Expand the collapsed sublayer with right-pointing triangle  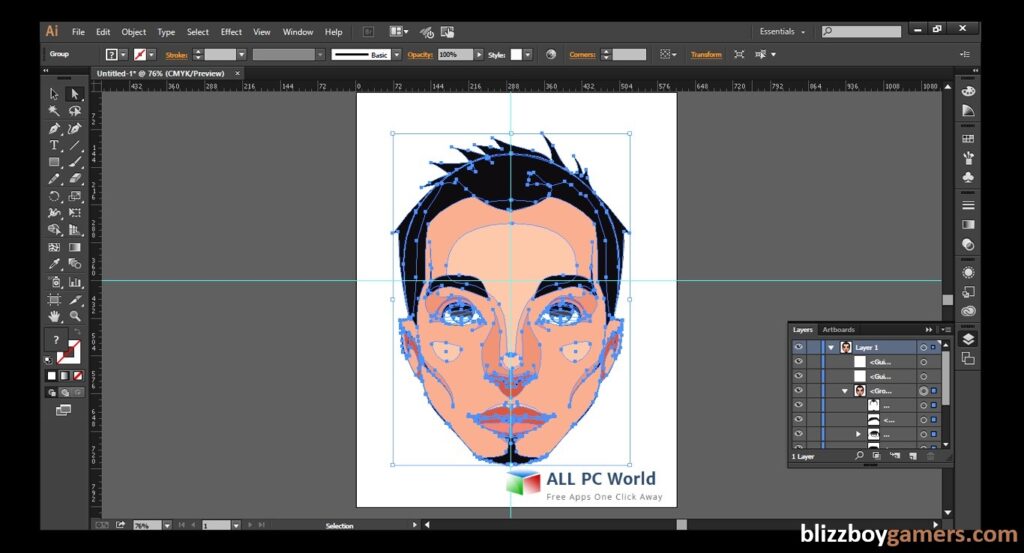858,434
